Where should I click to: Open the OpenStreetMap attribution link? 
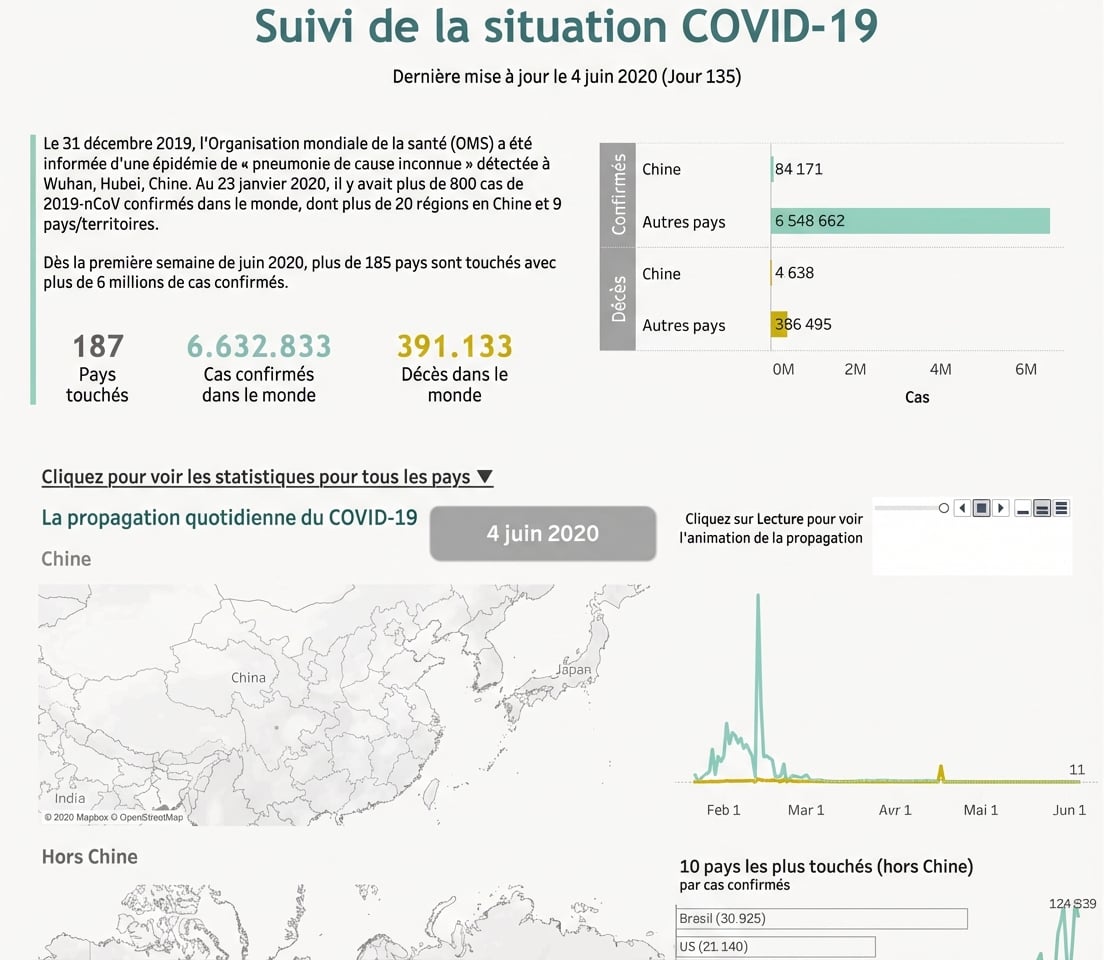[147, 818]
